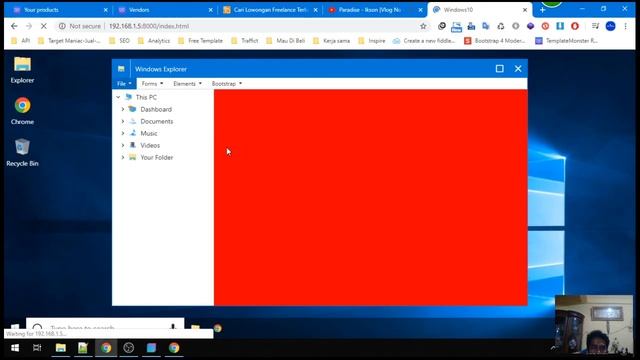Click the Music folder icon in tree
The width and height of the screenshot is (640, 360).
pyautogui.click(x=133, y=133)
